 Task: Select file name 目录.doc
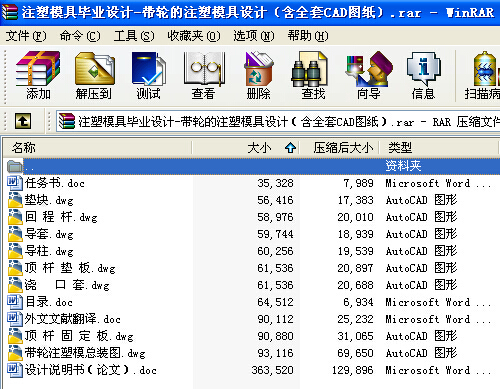point(49,302)
